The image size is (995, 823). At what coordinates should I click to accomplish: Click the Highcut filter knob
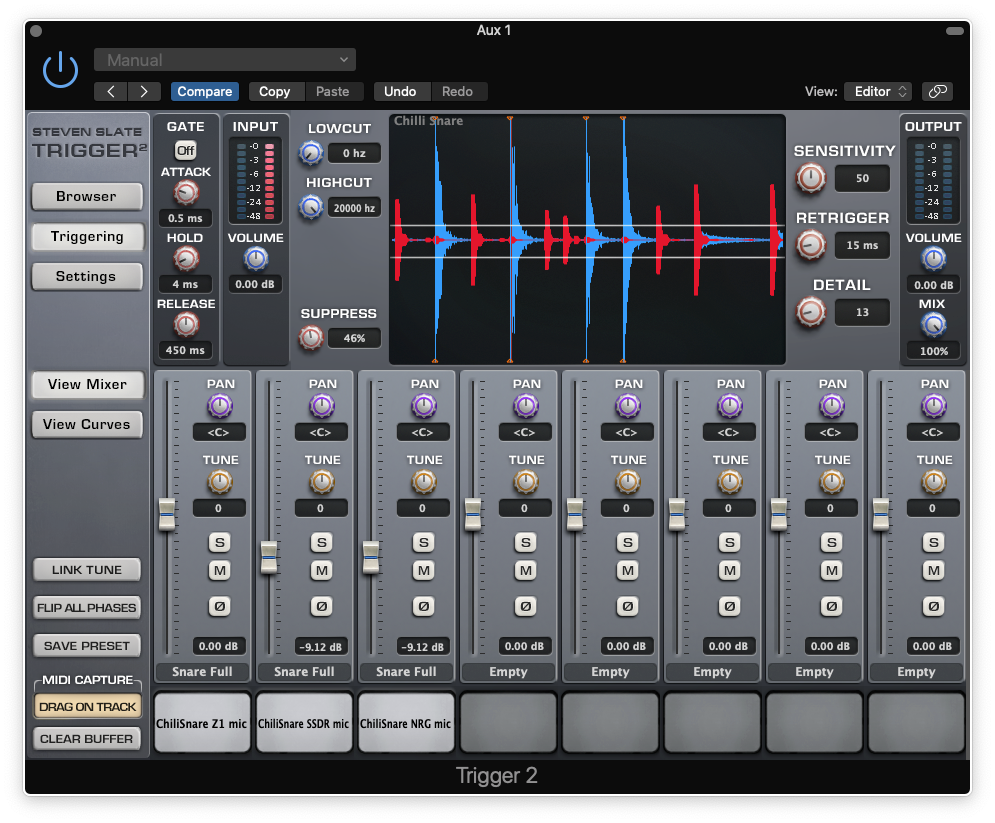310,207
